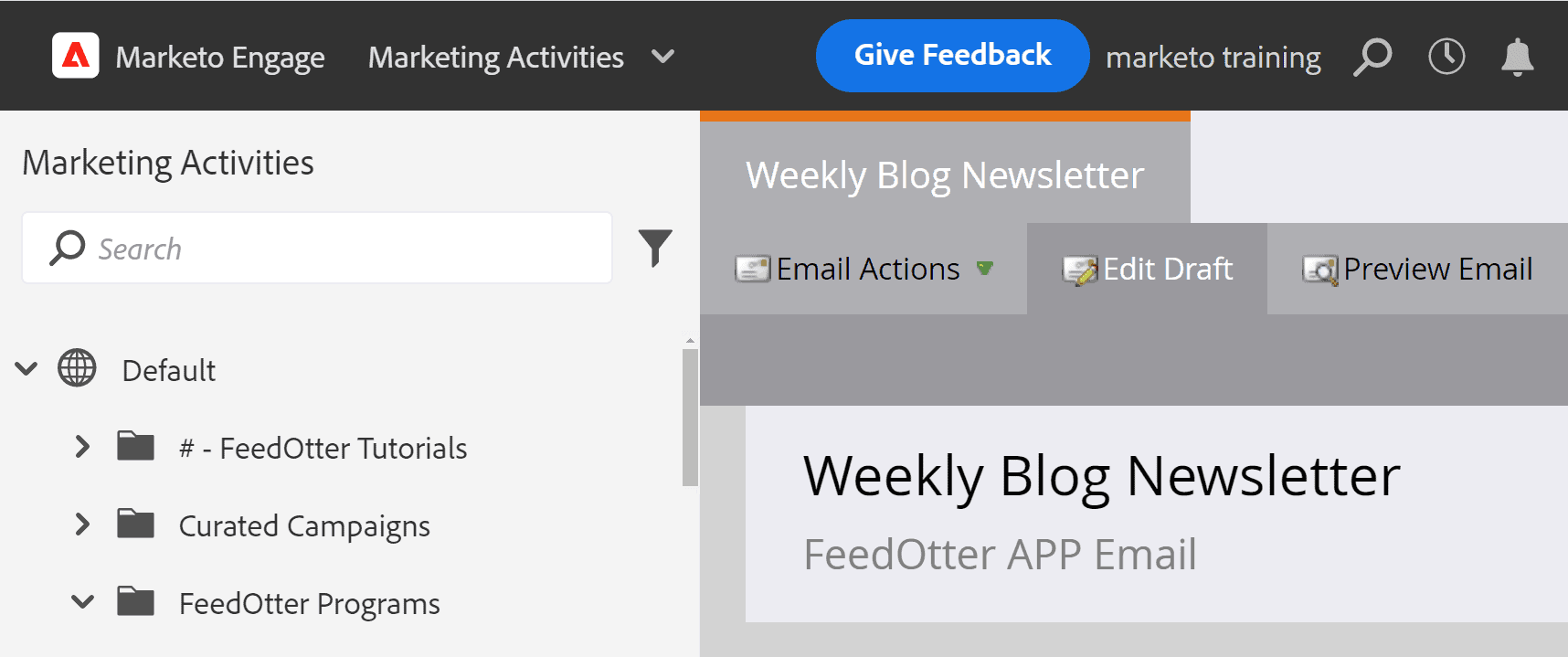Click the marketo training account link
Screen dimensions: 1568x657
pos(1213,57)
